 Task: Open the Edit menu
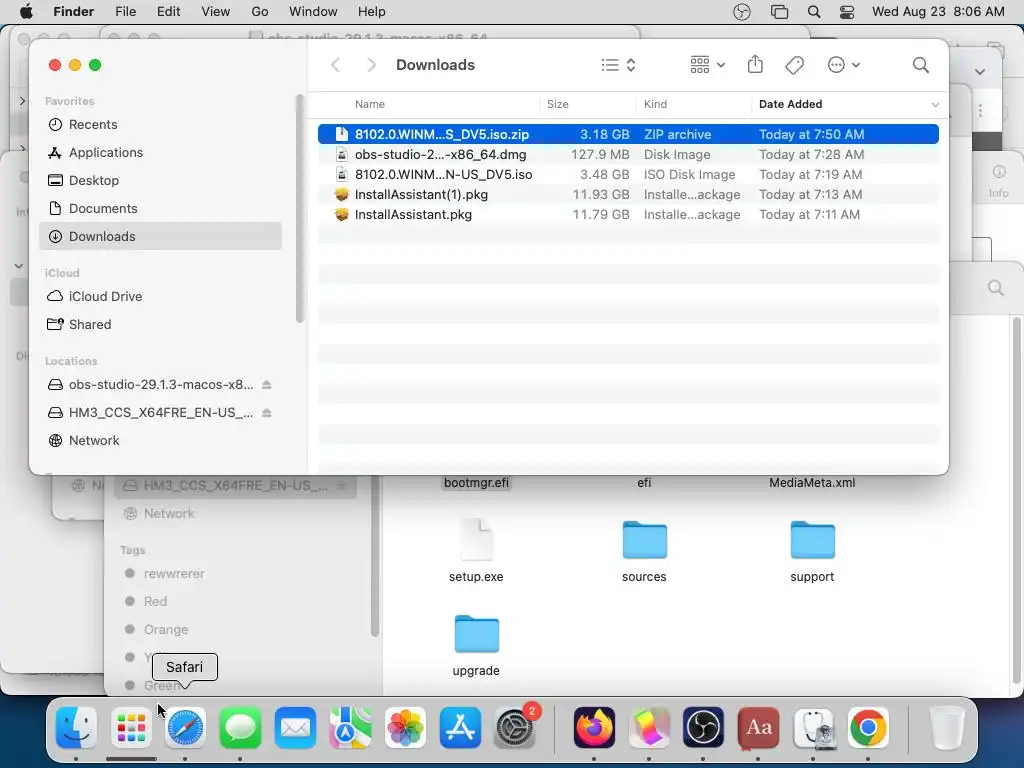[168, 12]
